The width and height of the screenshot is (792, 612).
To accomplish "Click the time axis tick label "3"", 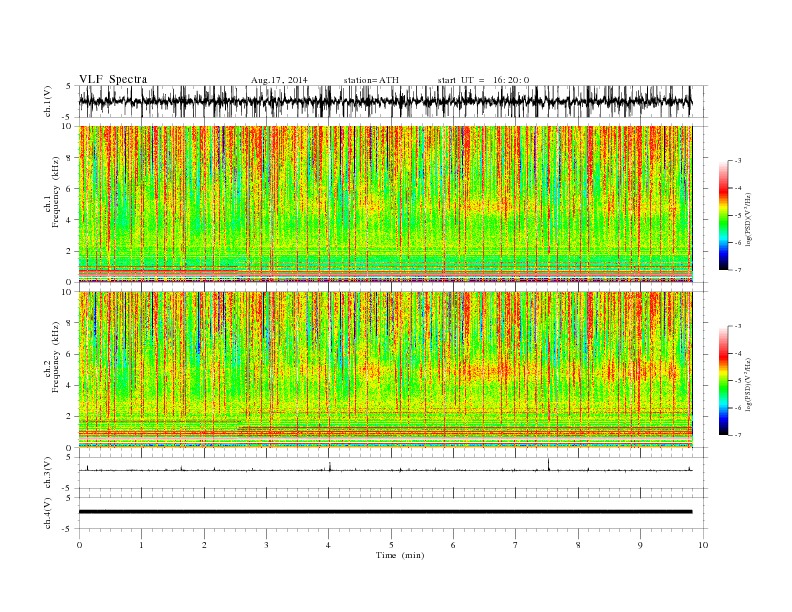I will pos(266,545).
